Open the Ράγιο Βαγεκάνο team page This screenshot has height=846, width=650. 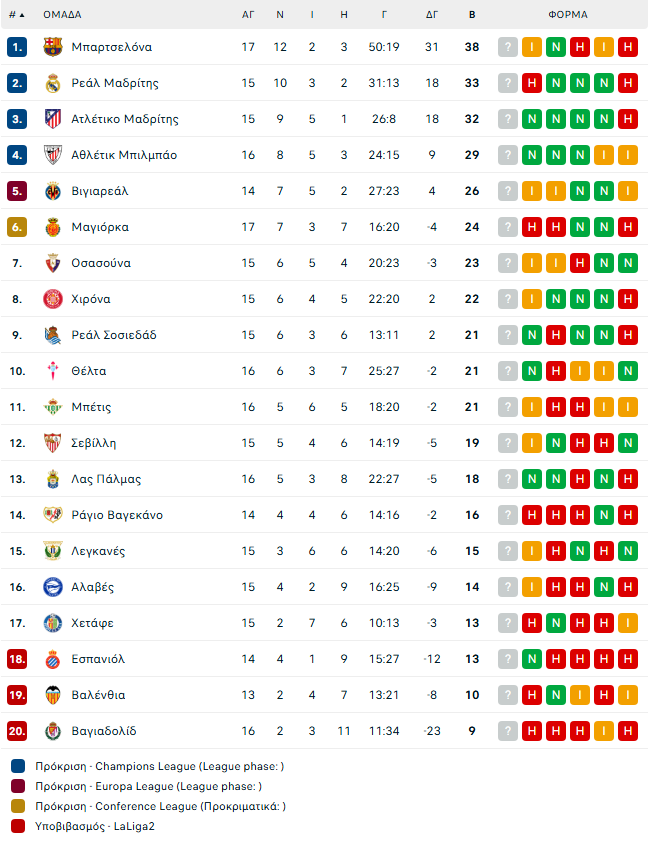117,515
